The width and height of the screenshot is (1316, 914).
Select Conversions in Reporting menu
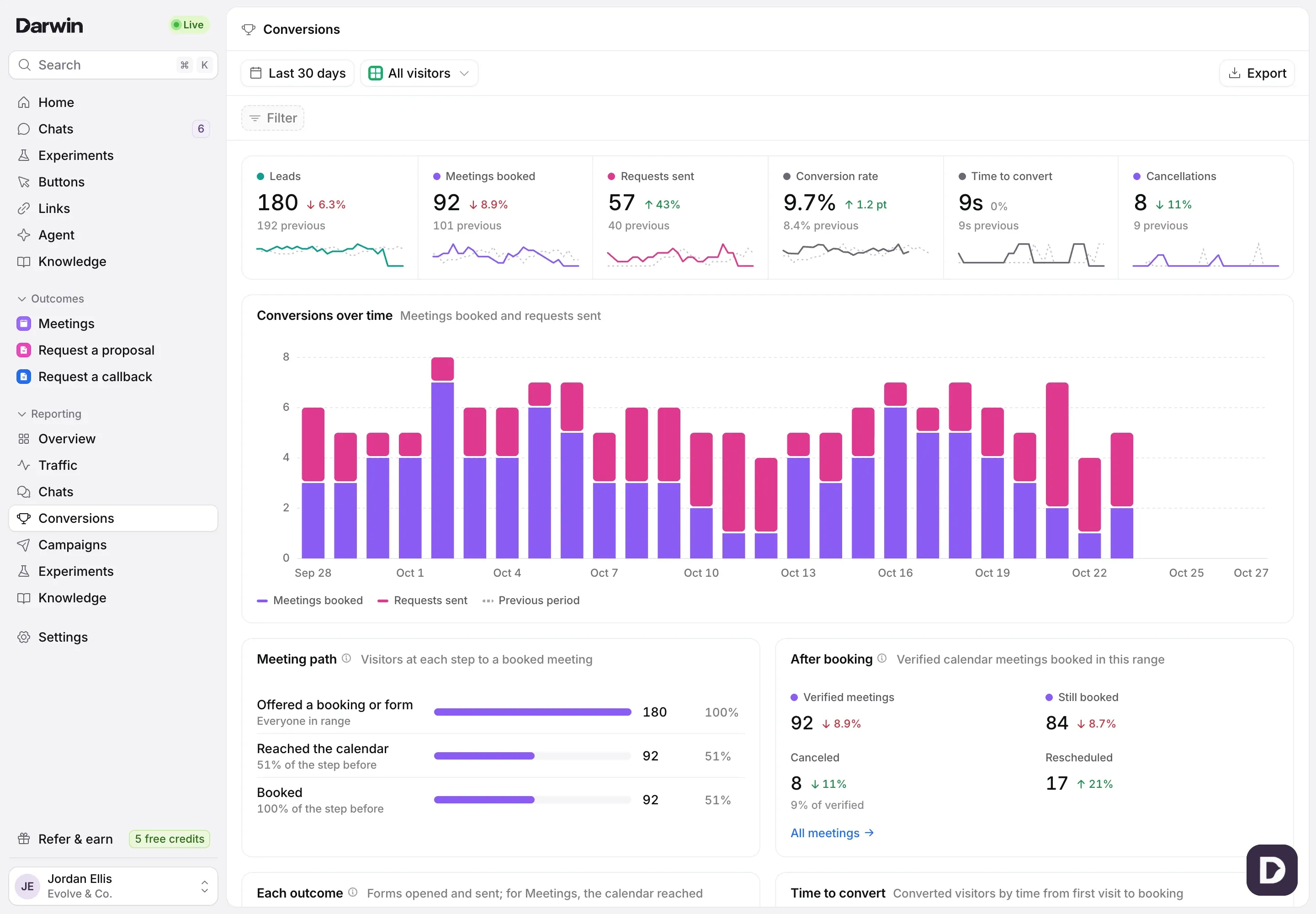coord(113,518)
